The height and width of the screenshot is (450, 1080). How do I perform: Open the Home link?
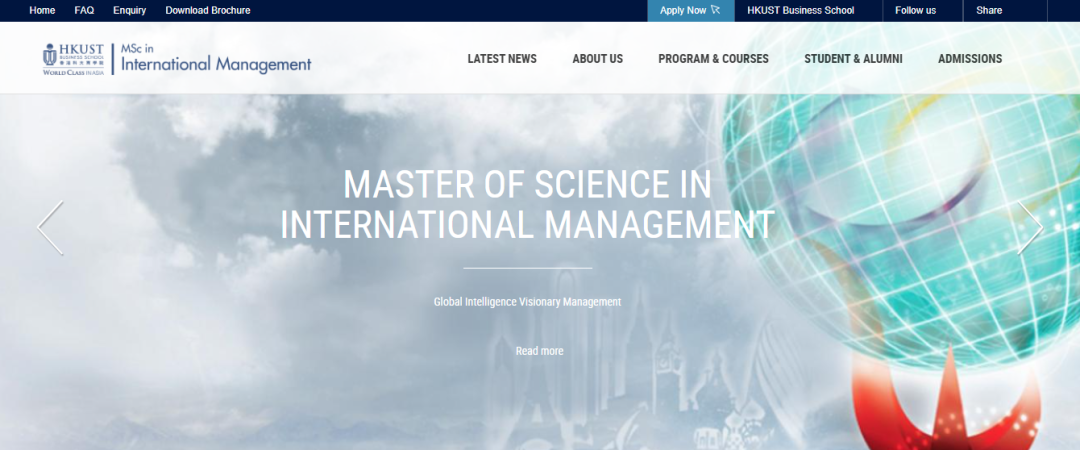point(42,10)
